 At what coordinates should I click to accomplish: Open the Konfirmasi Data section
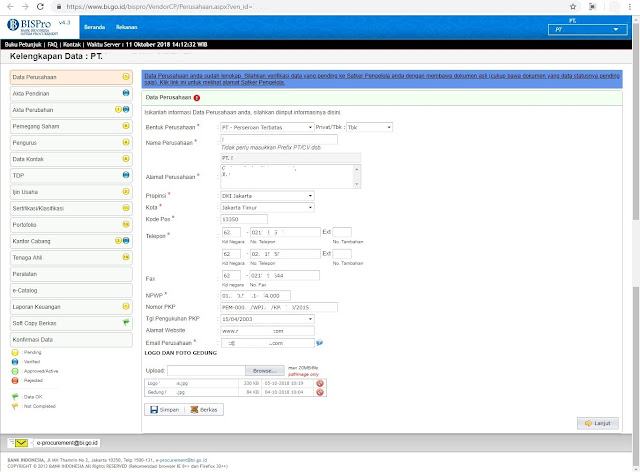click(x=71, y=339)
